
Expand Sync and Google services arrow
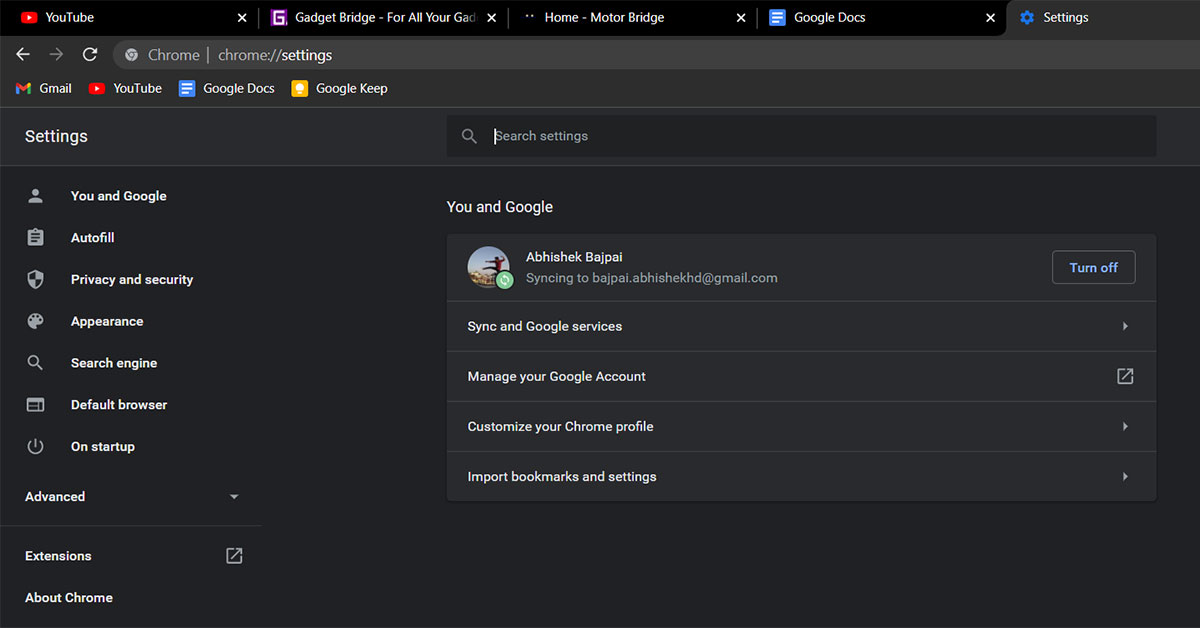tap(1125, 326)
